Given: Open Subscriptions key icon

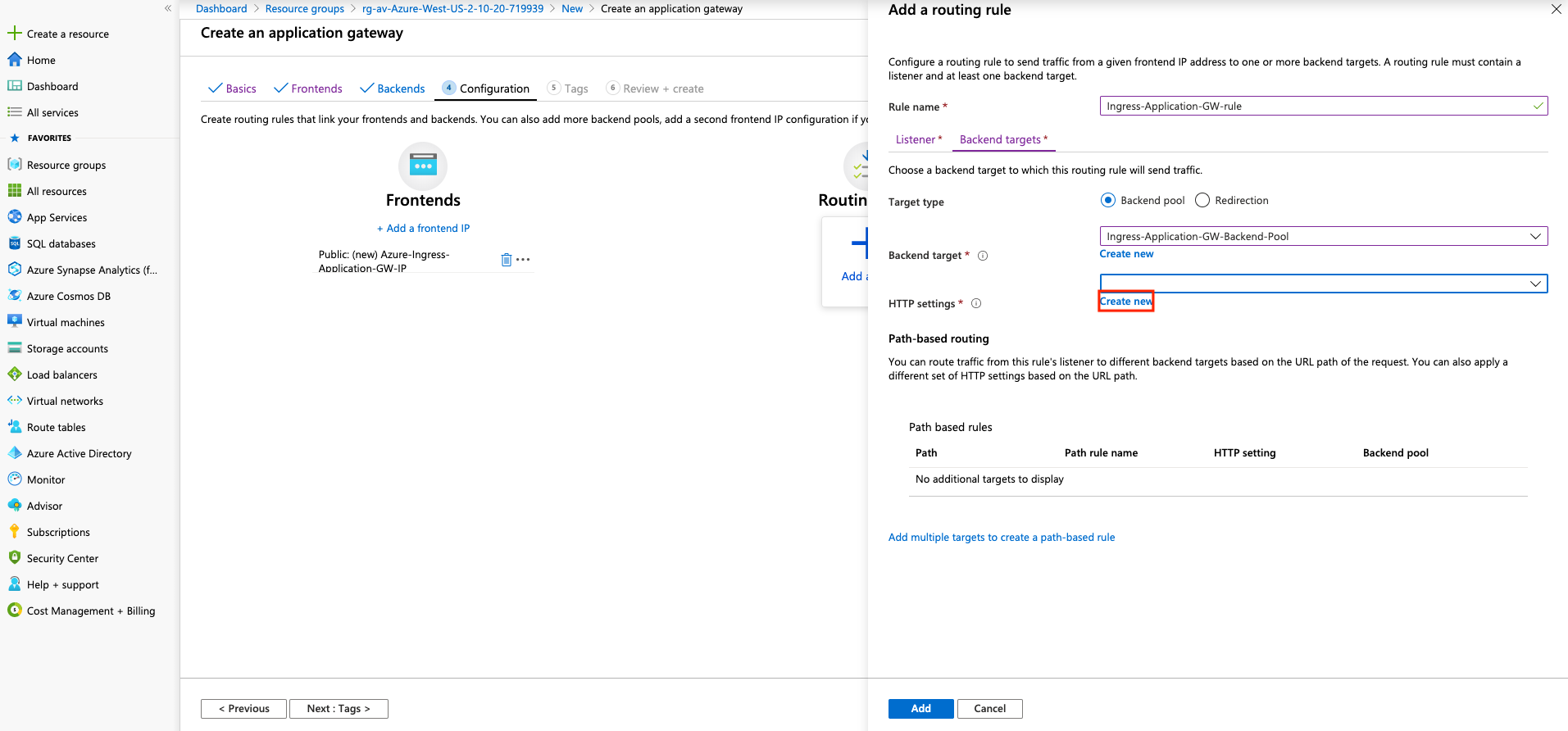Looking at the screenshot, I should tap(14, 532).
